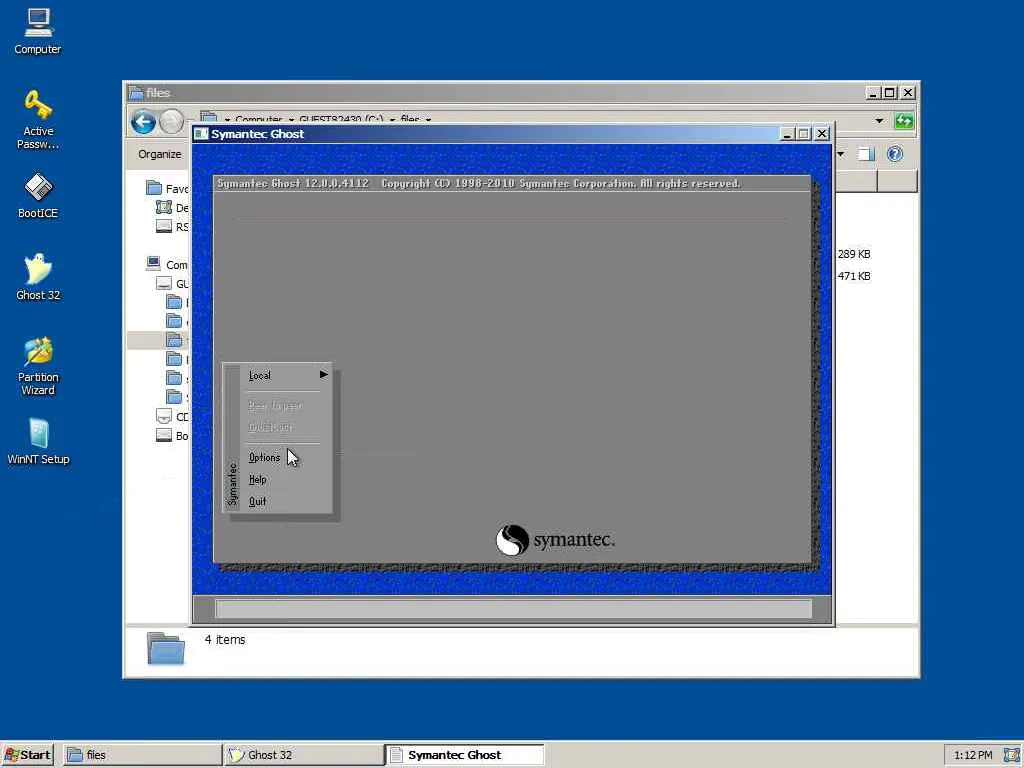Select the highlighted folder in navigation tree
Screen dimensions: 1024x768
(x=159, y=340)
